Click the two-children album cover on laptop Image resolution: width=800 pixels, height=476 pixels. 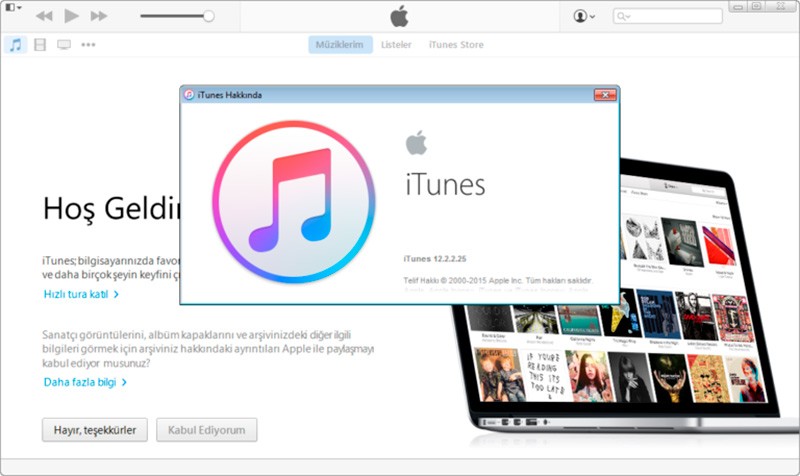[498, 375]
